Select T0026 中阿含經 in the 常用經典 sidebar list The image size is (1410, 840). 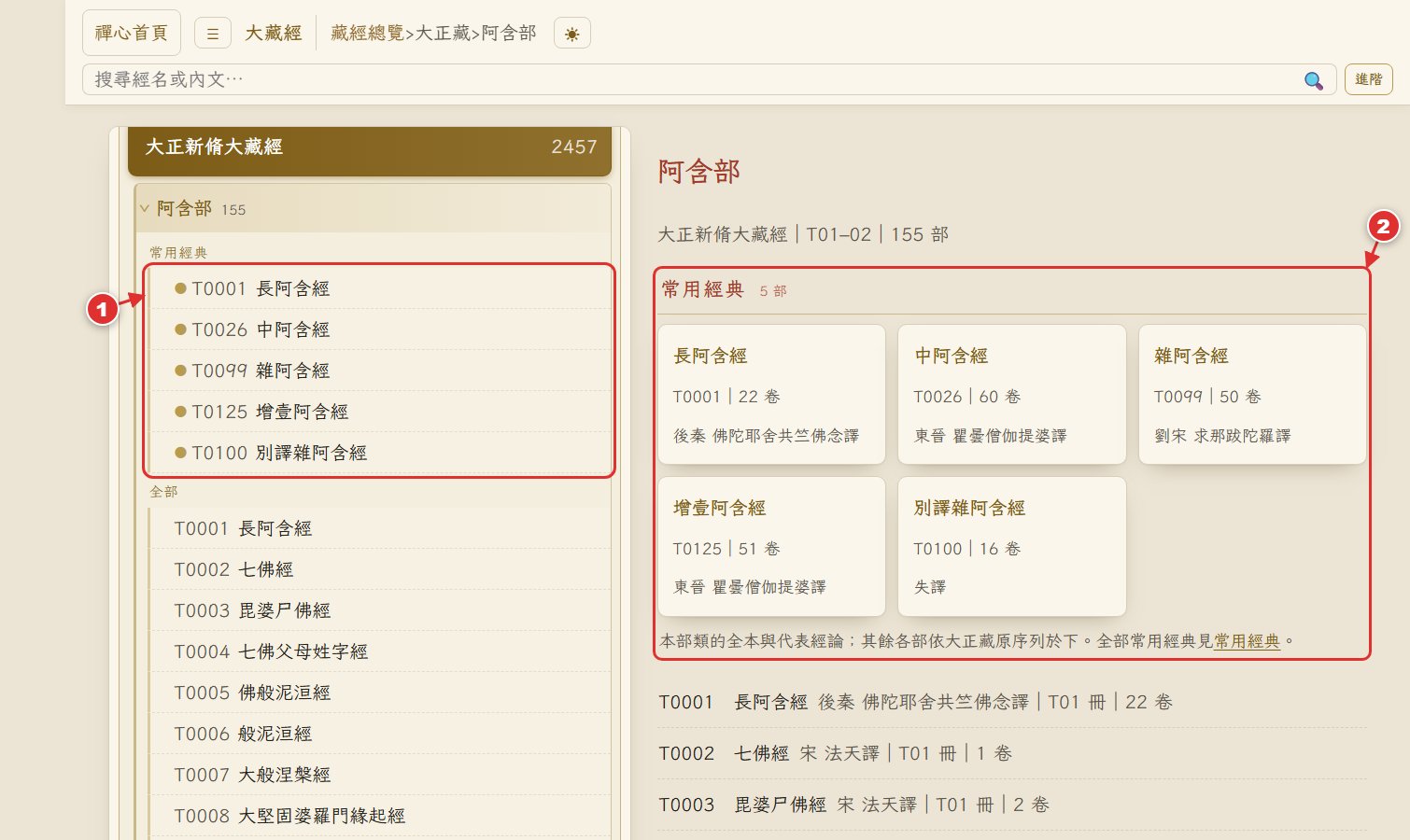click(379, 329)
